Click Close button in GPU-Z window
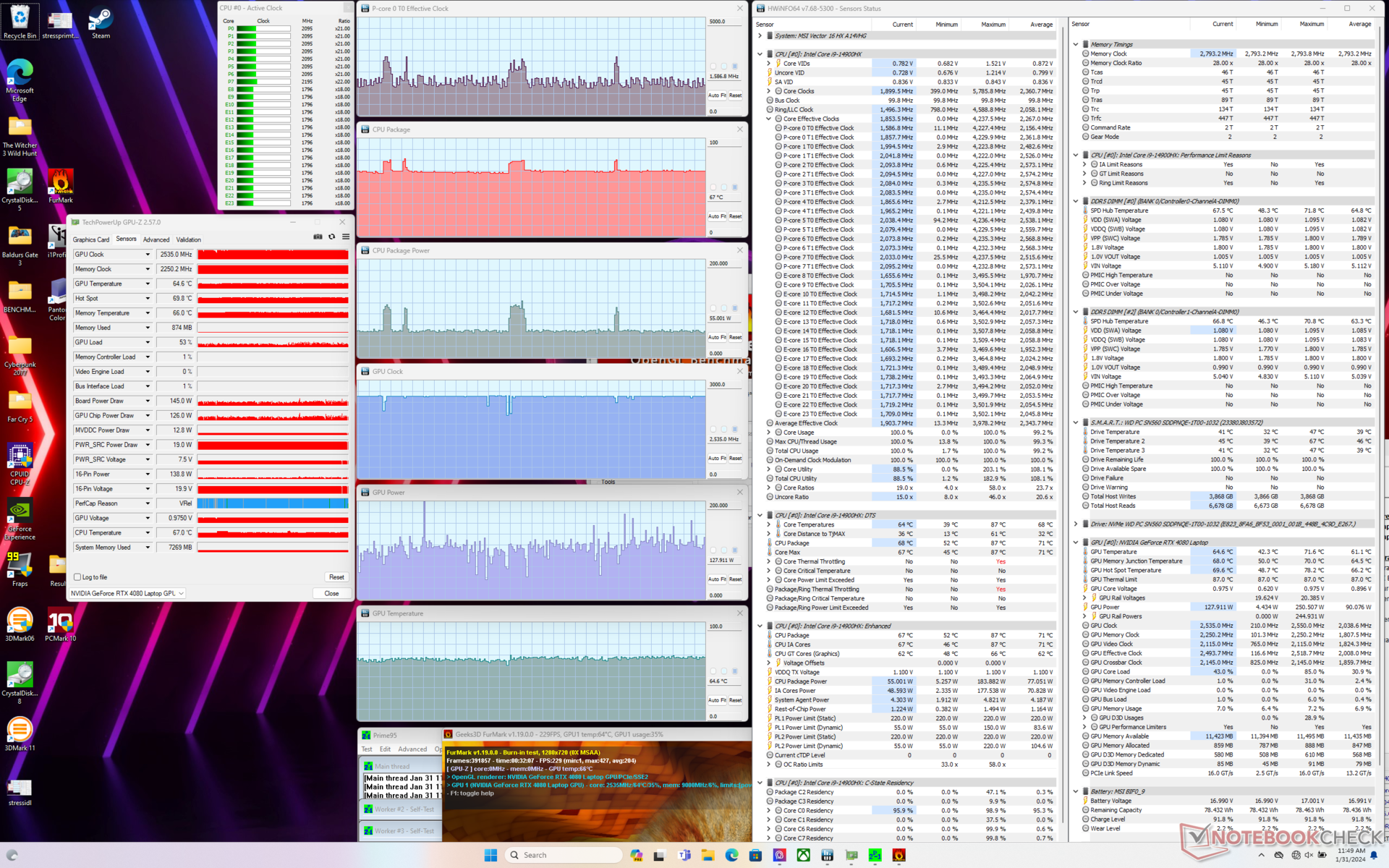 (x=331, y=593)
